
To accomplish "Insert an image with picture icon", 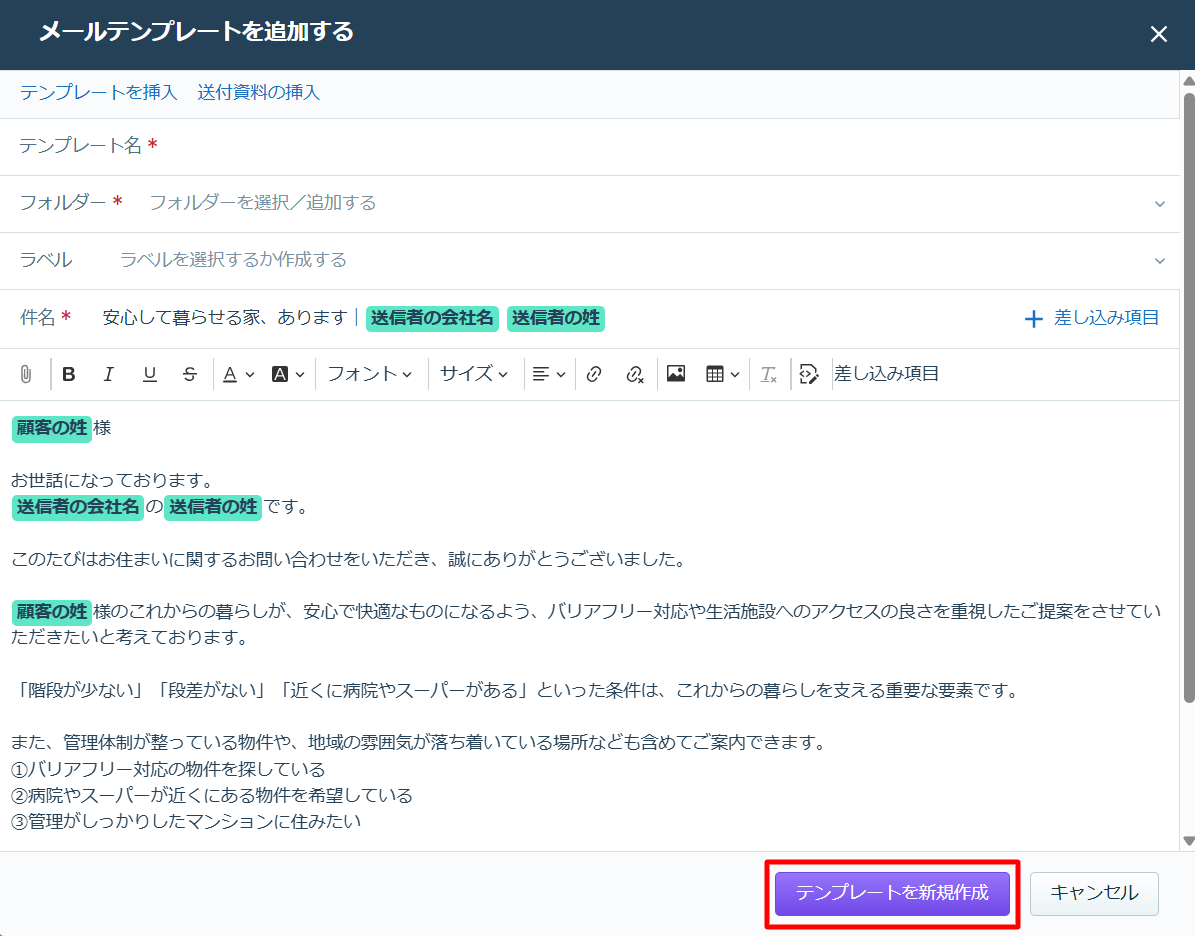I will tap(676, 373).
